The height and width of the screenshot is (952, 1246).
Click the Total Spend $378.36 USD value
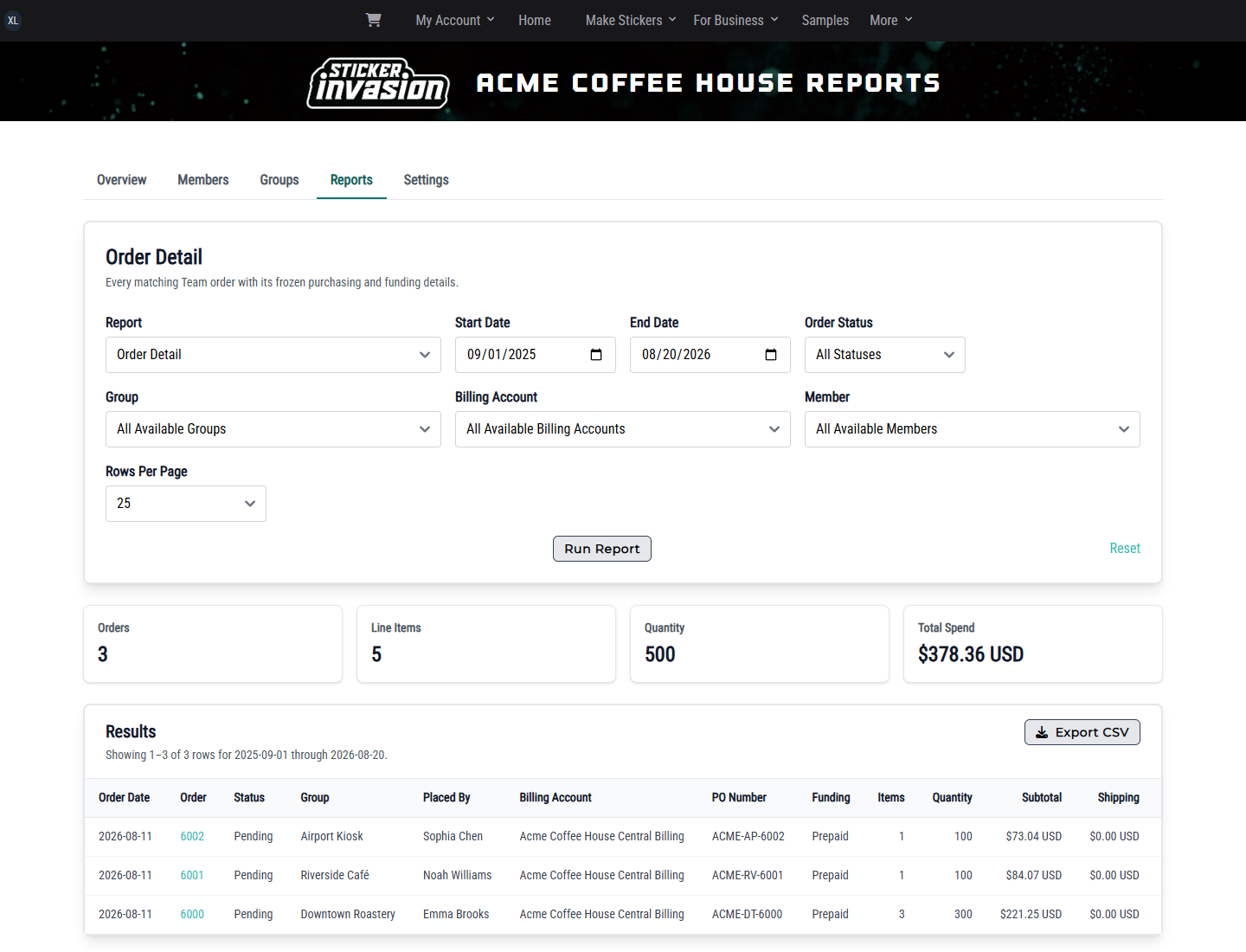click(971, 654)
